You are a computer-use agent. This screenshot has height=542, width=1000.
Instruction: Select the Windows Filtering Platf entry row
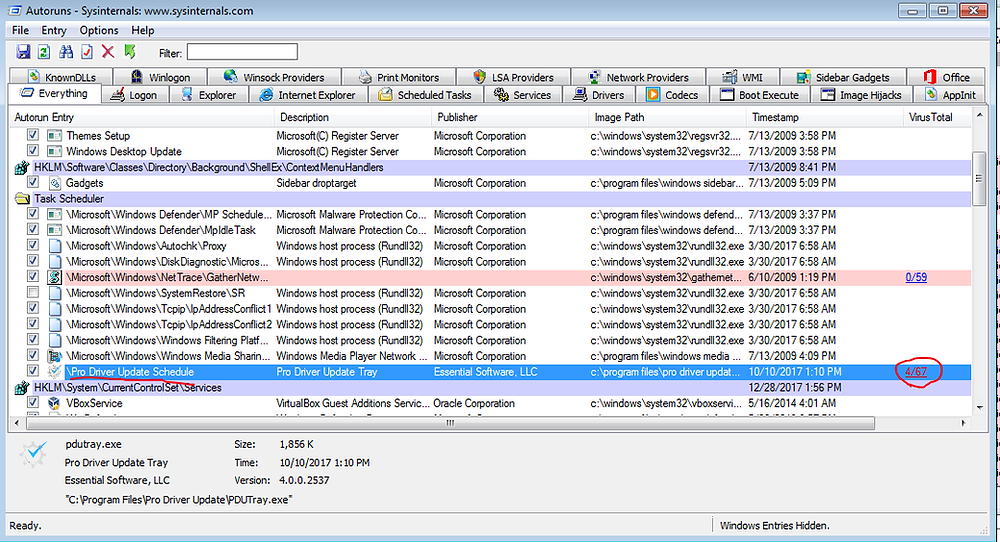click(491, 341)
